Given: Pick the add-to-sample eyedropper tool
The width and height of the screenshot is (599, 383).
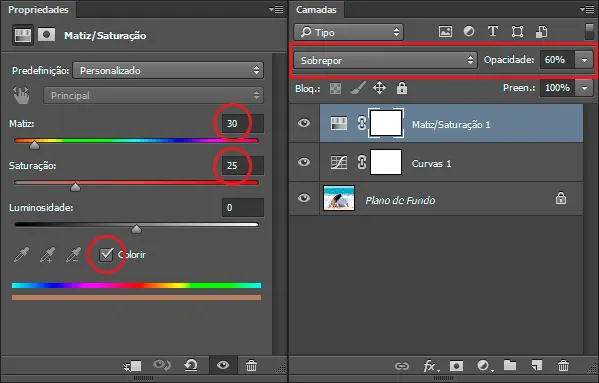Looking at the screenshot, I should 47,255.
